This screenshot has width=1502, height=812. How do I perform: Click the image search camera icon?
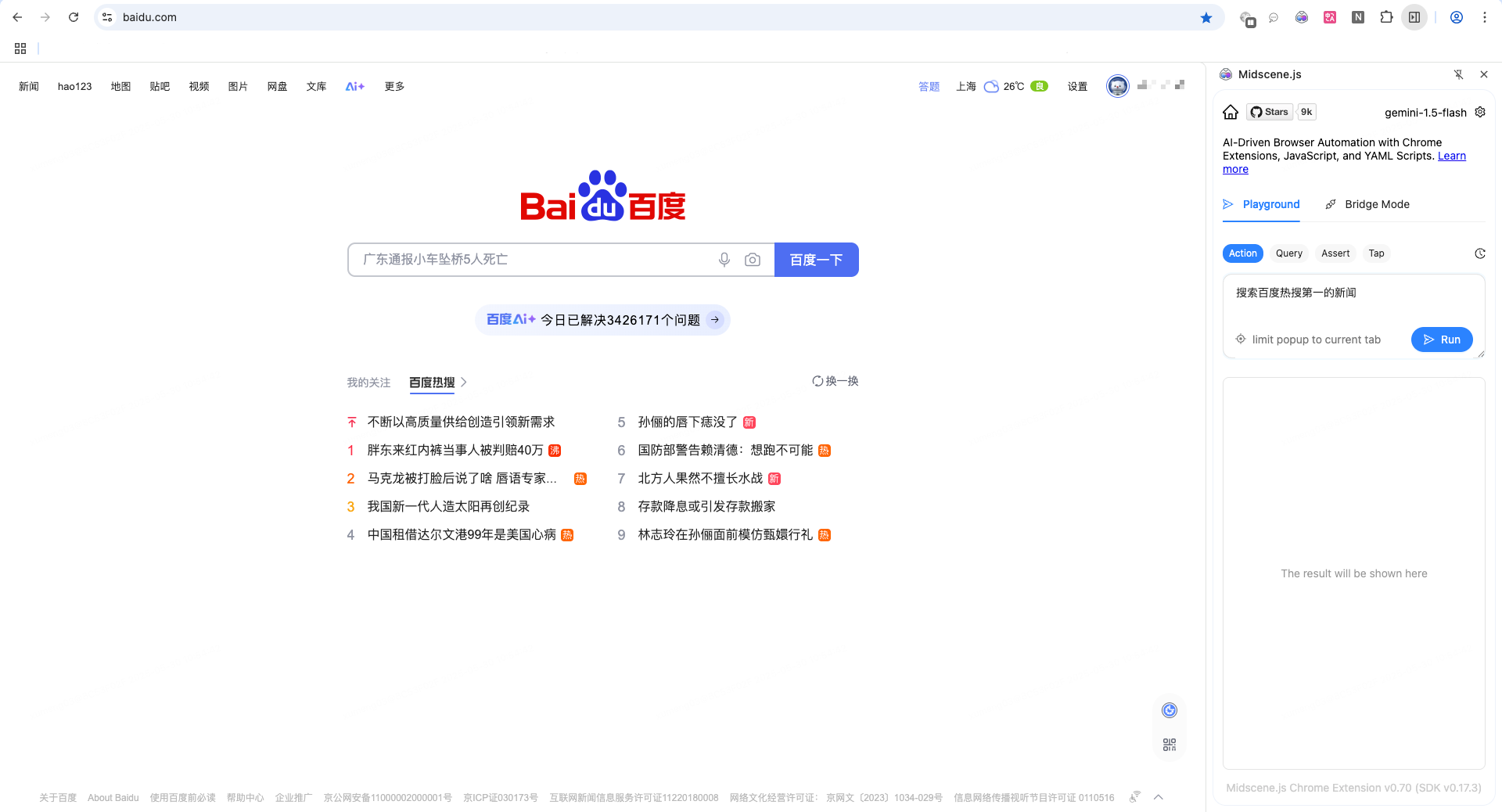click(753, 260)
